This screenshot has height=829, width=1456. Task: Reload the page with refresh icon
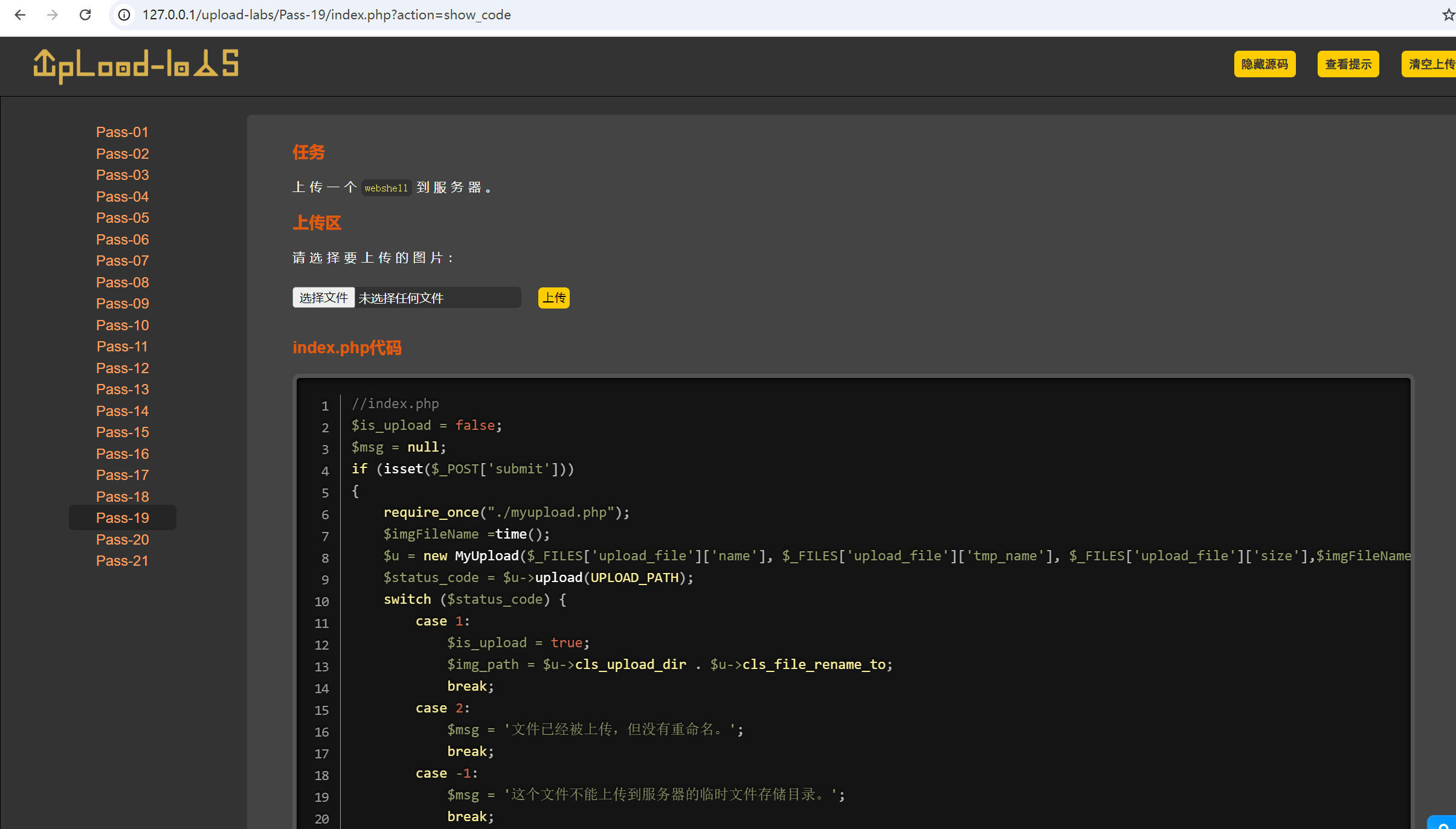click(x=85, y=14)
